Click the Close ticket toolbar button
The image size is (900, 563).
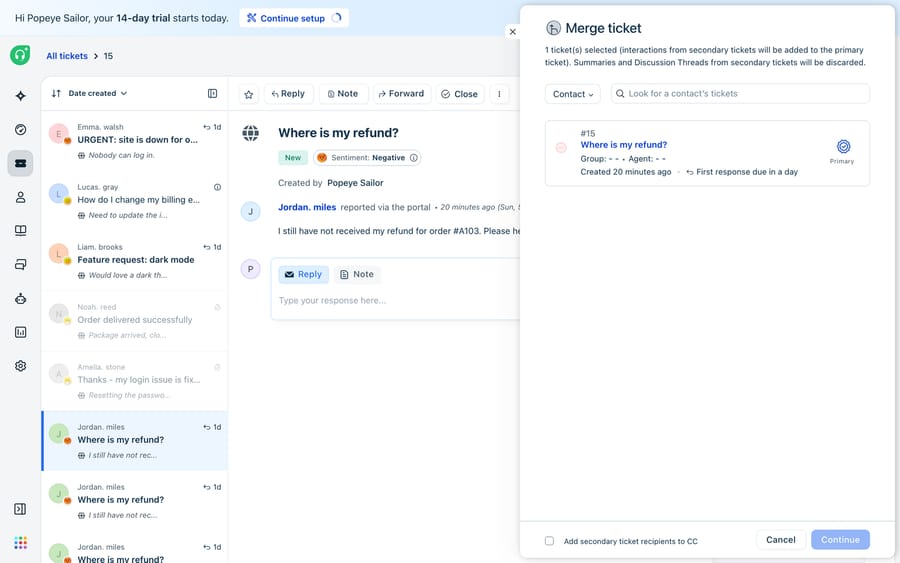pyautogui.click(x=460, y=94)
